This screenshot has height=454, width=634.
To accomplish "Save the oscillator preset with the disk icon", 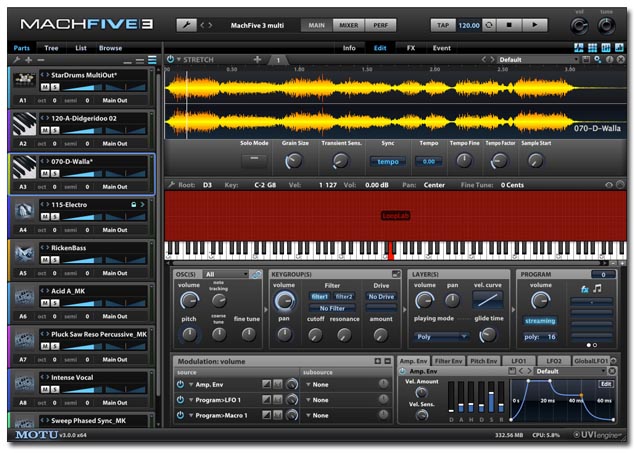I will (586, 59).
